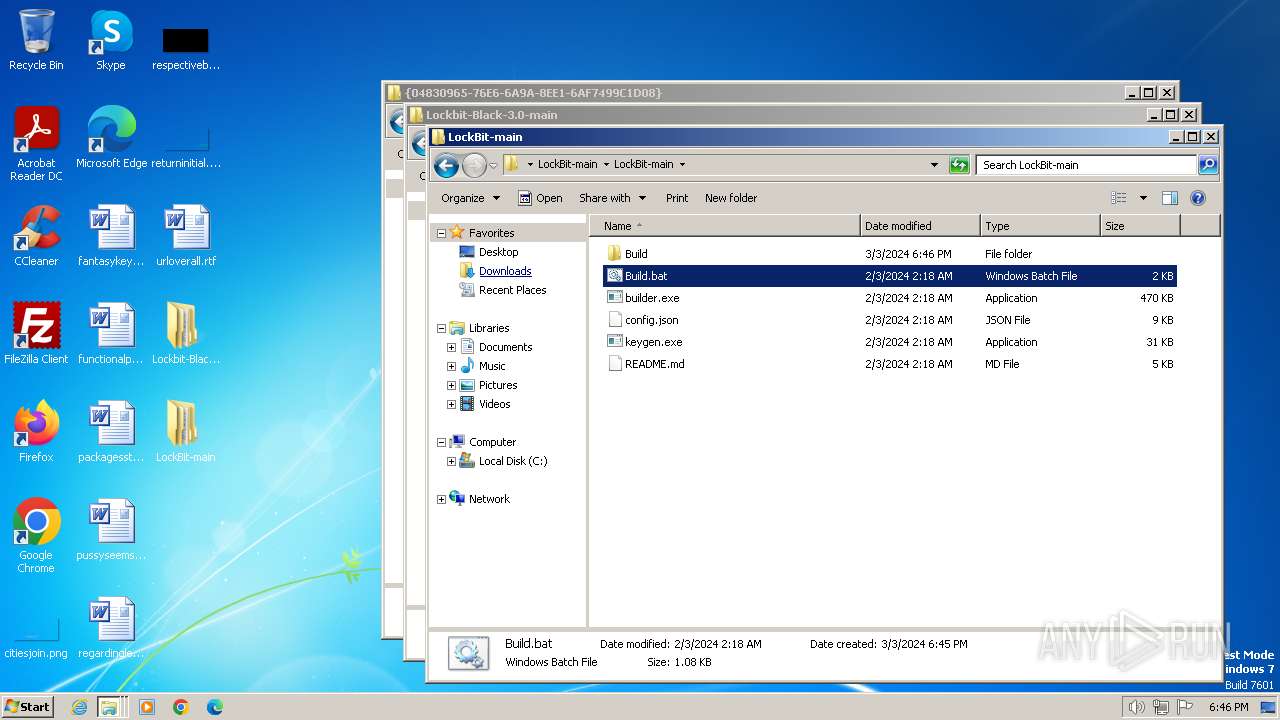1280x720 pixels.
Task: Open the view options dropdown arrow
Action: [1143, 198]
